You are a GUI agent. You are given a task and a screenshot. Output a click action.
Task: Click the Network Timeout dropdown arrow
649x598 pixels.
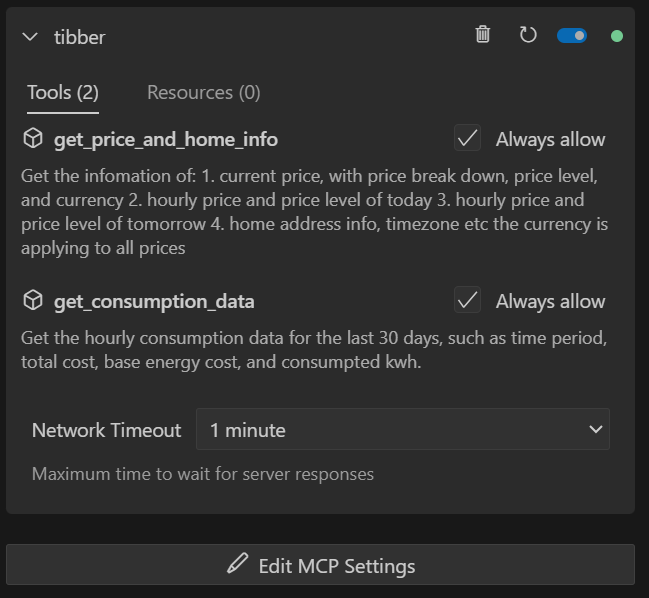coord(596,430)
